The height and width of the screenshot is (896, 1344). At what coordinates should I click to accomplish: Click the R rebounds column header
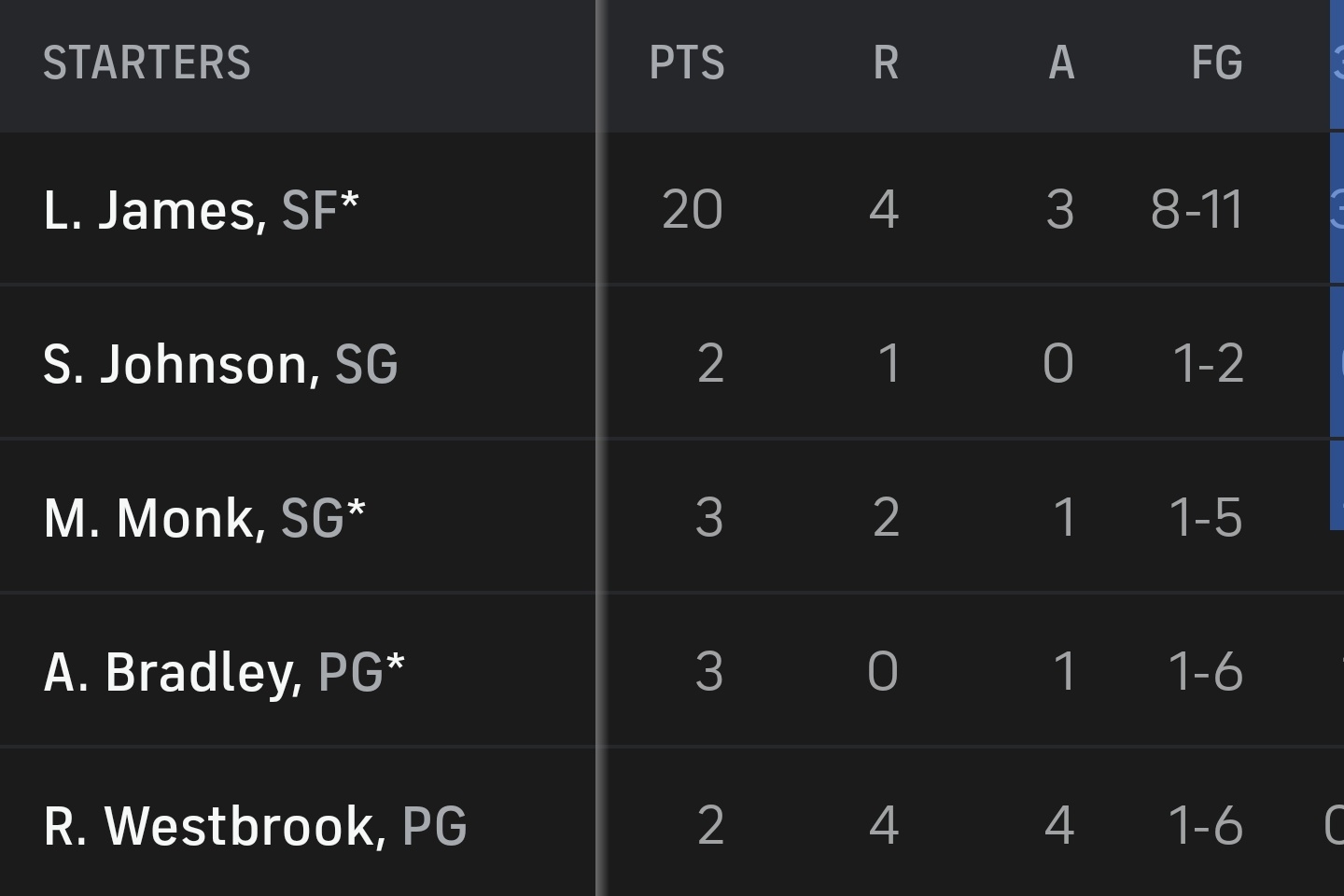point(886,63)
